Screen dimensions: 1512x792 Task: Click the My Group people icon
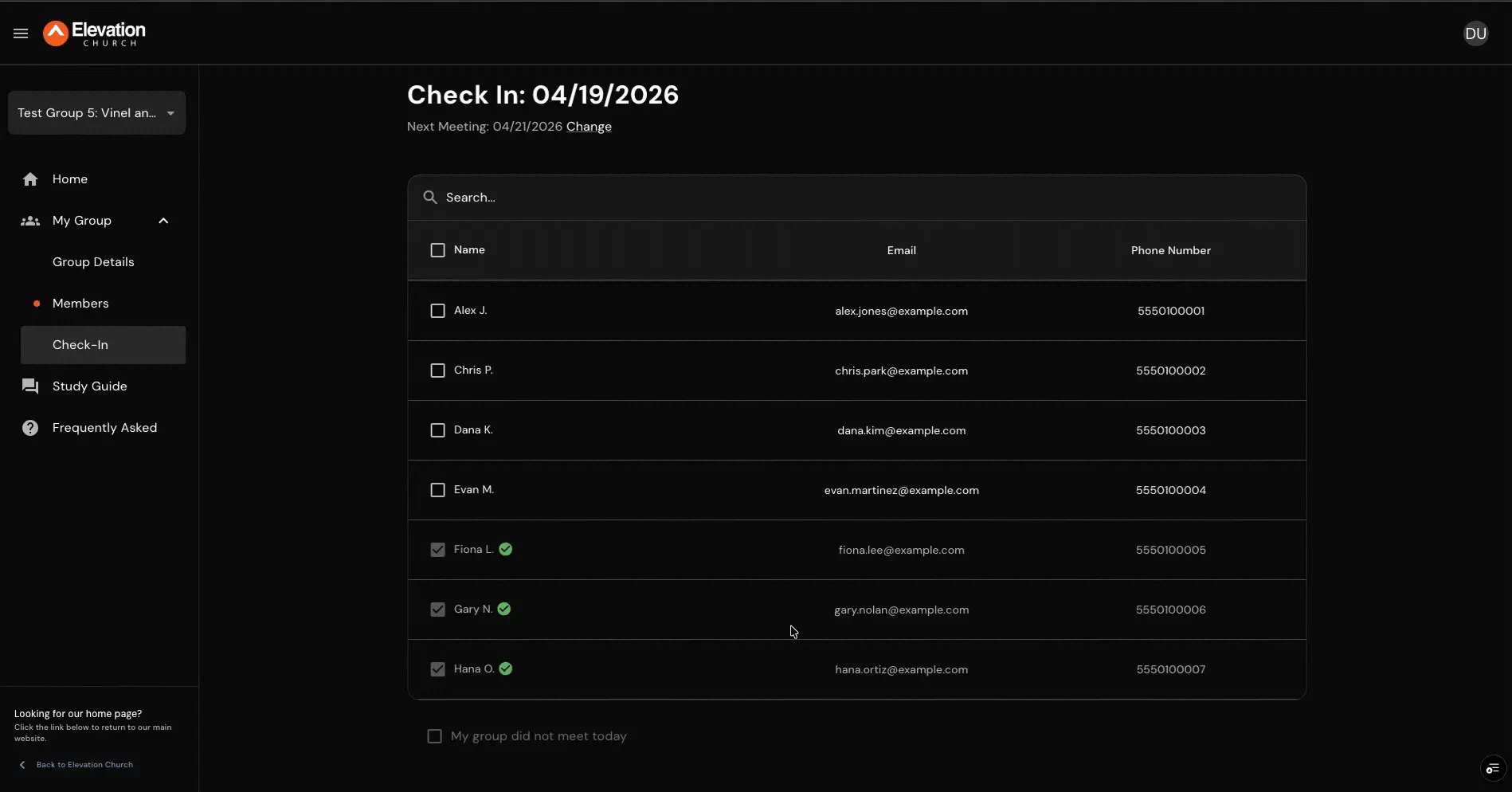point(30,221)
